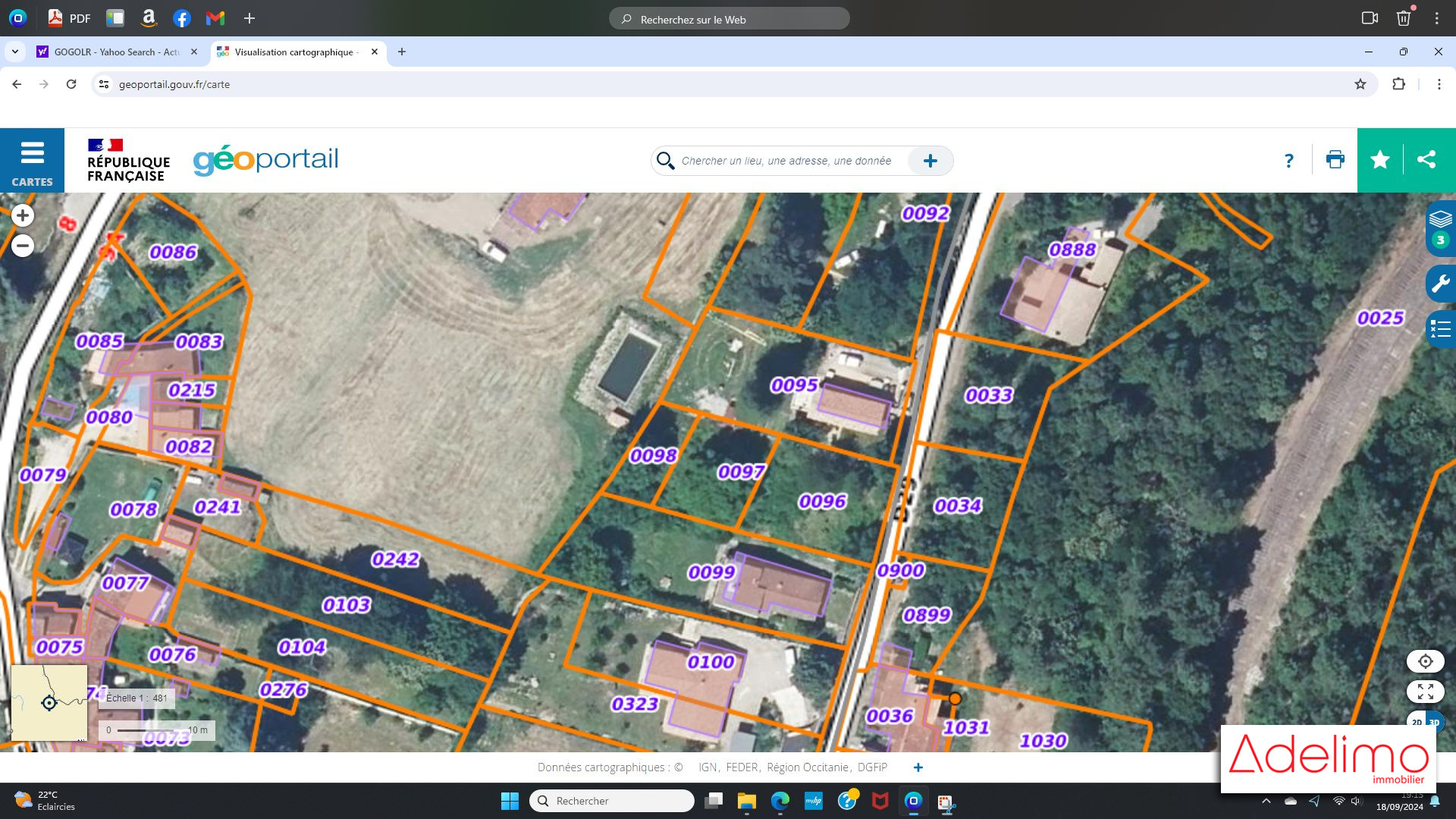Click the favorites star in Géoportail header
Screen dimensions: 1456x819
point(1380,160)
